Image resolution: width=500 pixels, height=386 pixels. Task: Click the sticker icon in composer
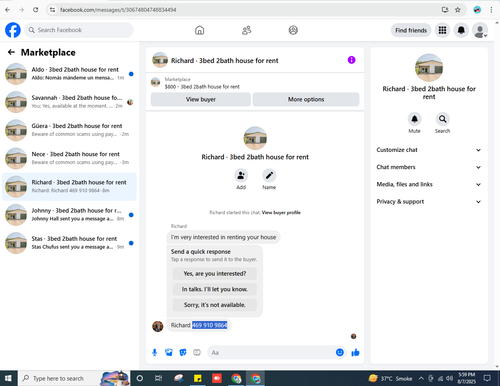(x=183, y=352)
